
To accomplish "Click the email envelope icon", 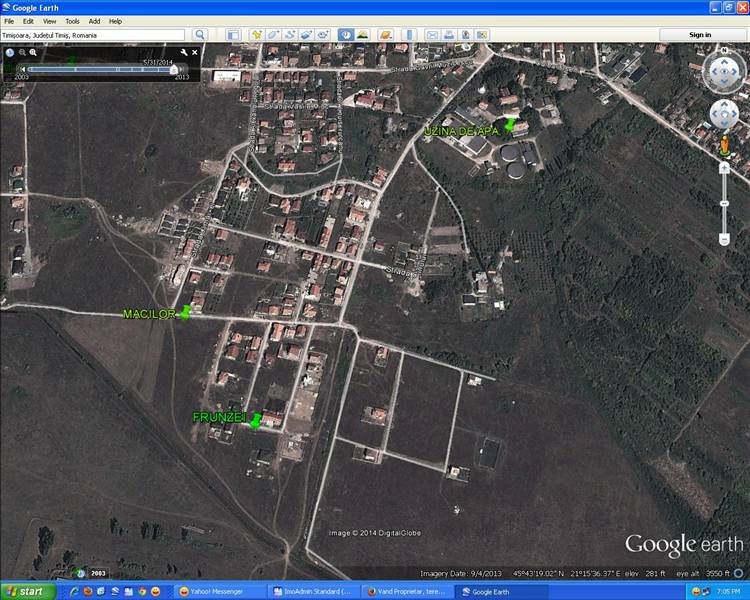I will (433, 35).
